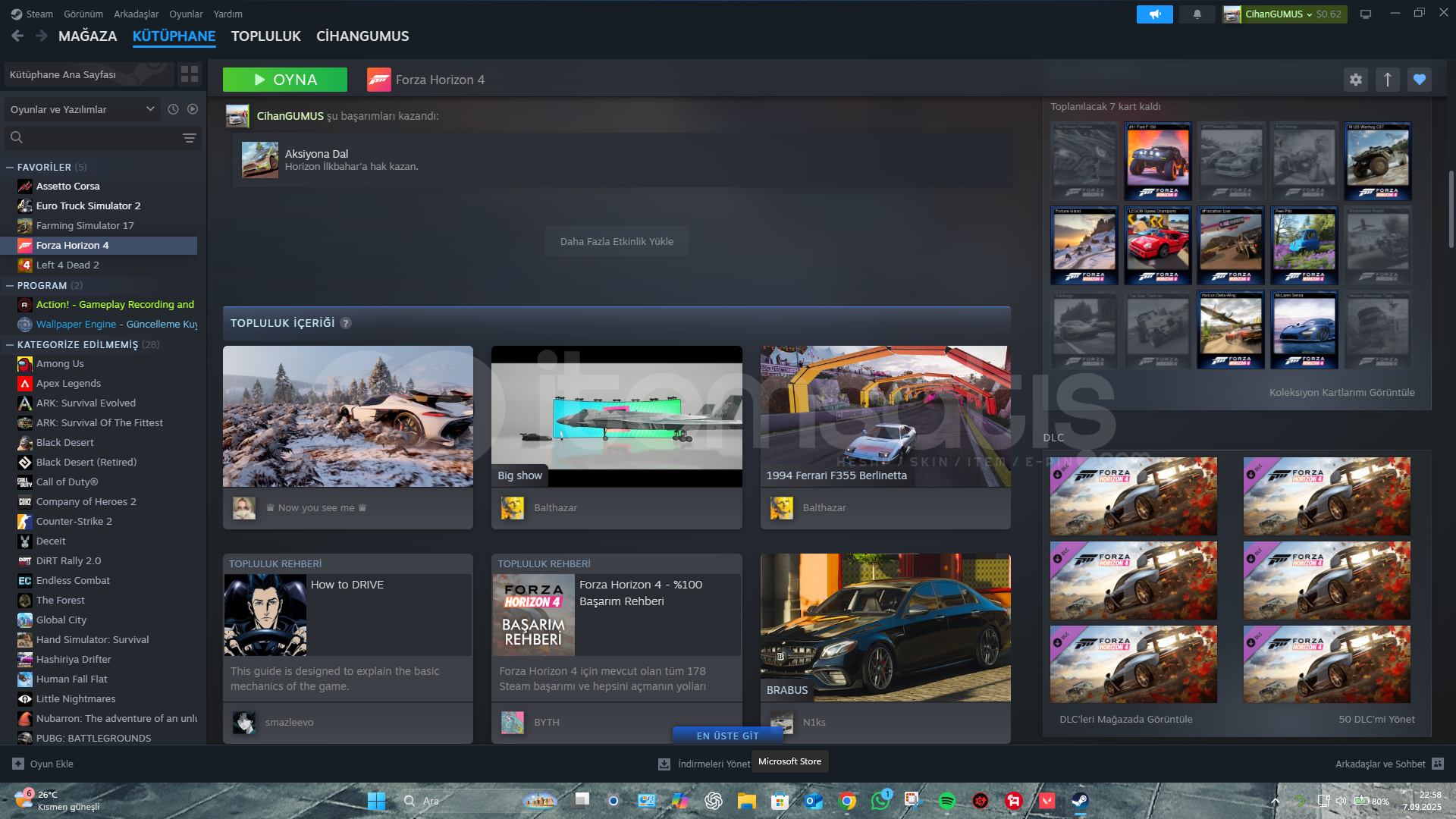The width and height of the screenshot is (1456, 819).
Task: Click the Steam announcements megaphone icon
Action: tap(1154, 14)
